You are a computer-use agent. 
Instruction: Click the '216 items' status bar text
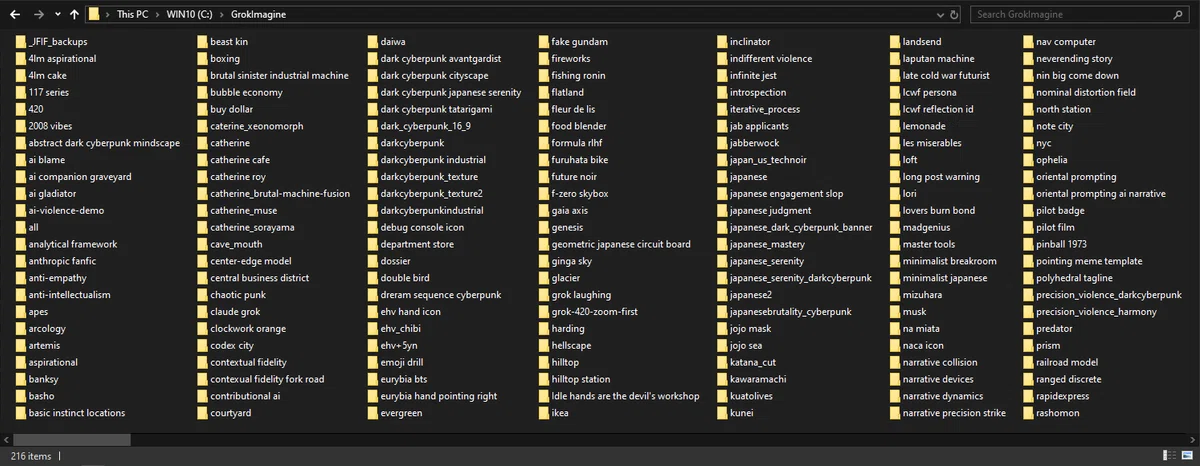click(x=31, y=456)
